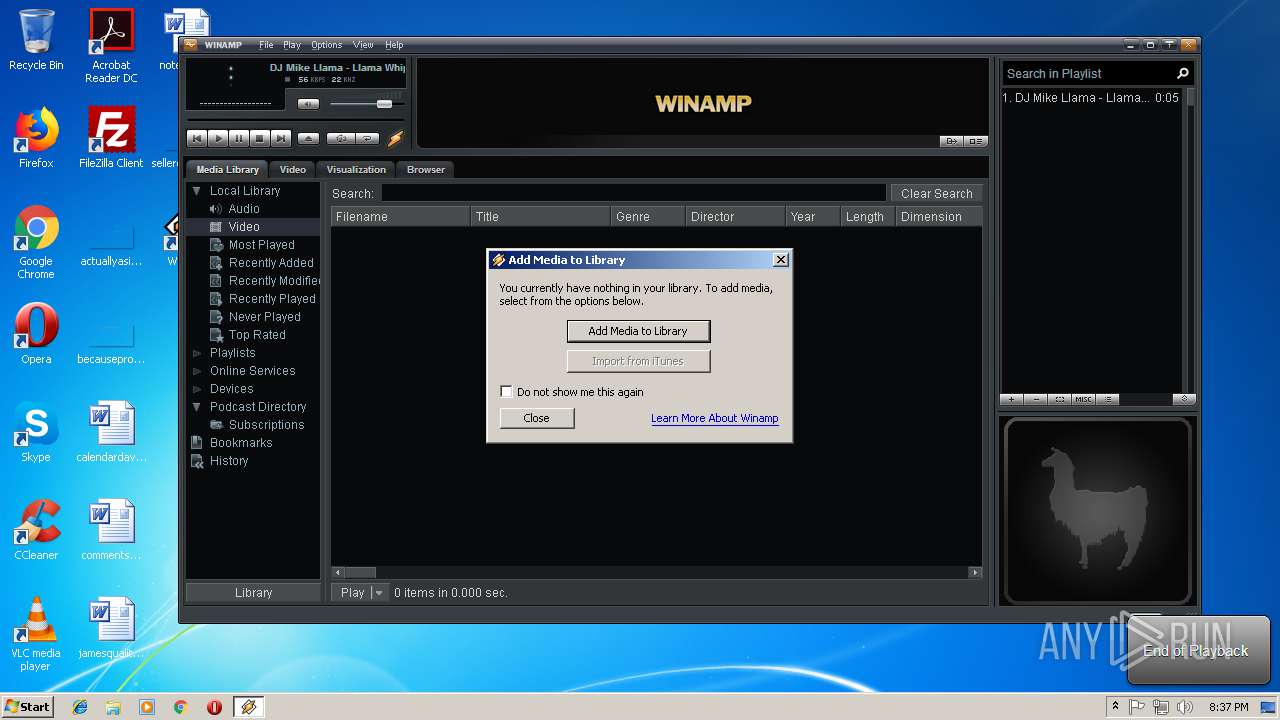Switch to the Video tab

pos(292,169)
